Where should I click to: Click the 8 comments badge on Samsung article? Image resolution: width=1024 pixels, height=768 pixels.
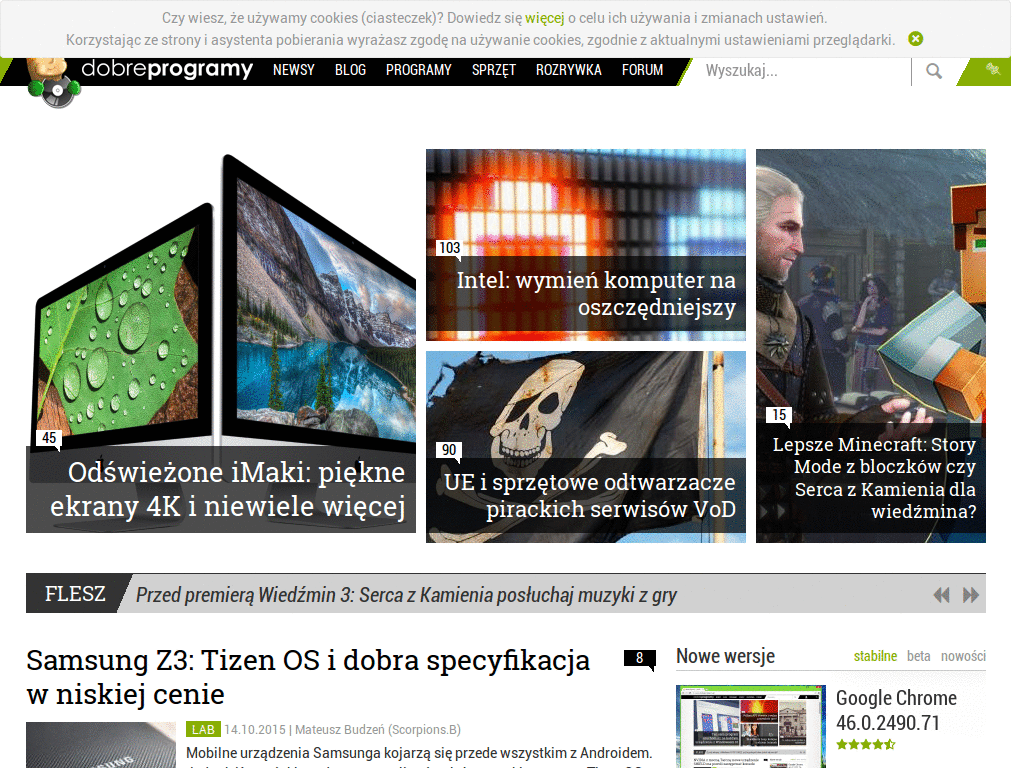tap(639, 659)
